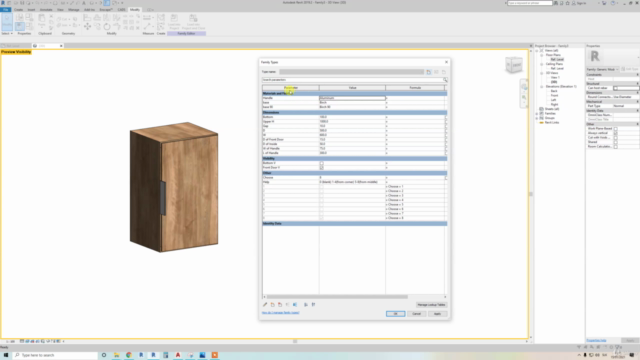Select the Modify tool in the ribbon
The height and width of the screenshot is (360, 640).
7,22
